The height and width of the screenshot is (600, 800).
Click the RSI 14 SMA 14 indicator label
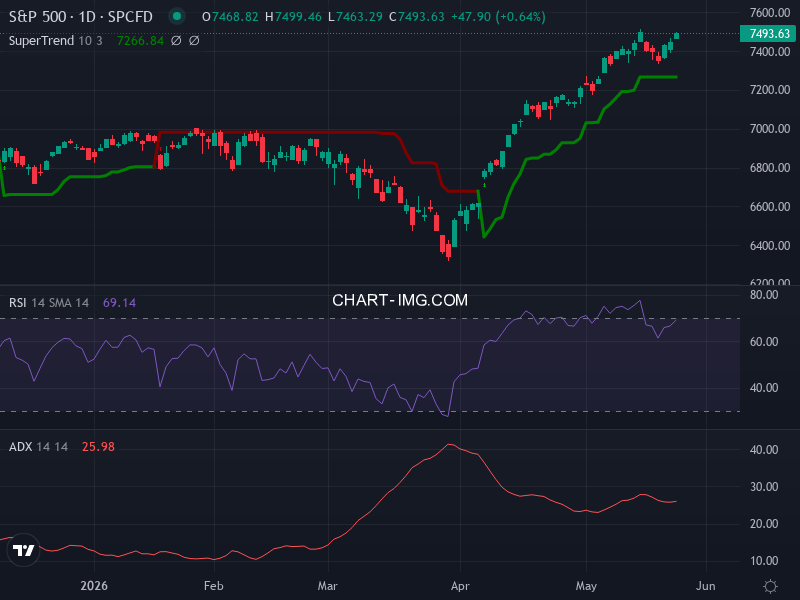(49, 303)
